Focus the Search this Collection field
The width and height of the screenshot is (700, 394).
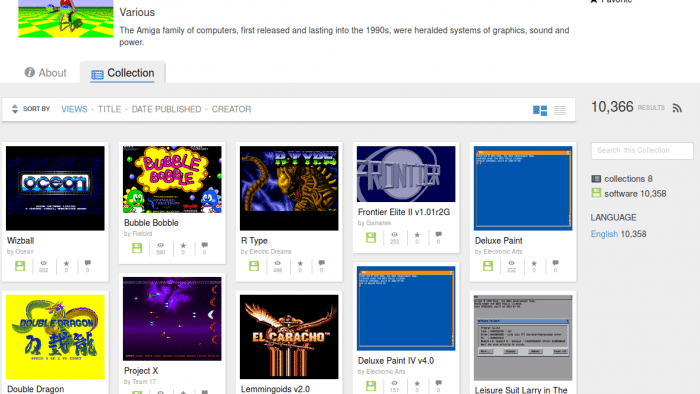pos(642,150)
